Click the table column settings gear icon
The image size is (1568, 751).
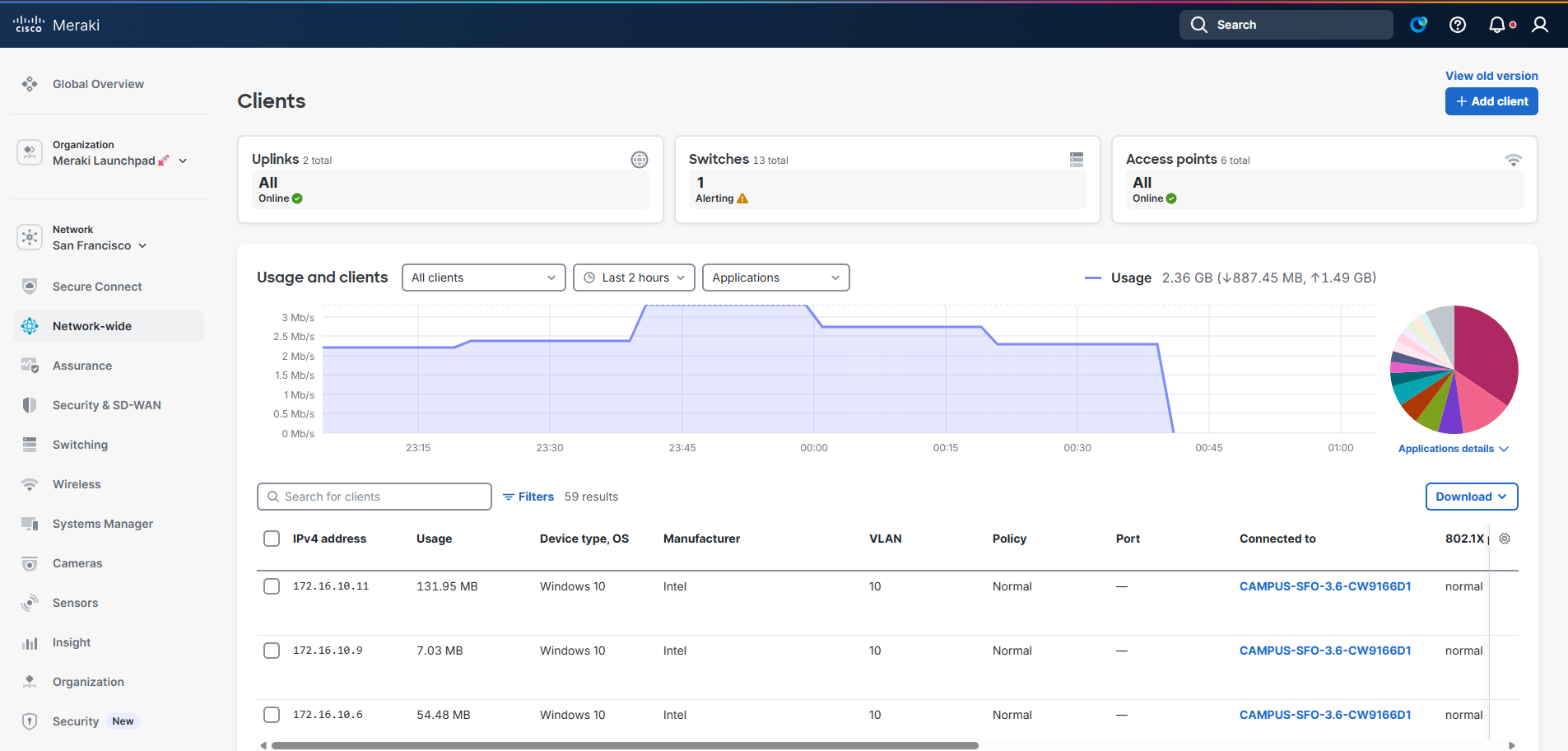[1505, 539]
